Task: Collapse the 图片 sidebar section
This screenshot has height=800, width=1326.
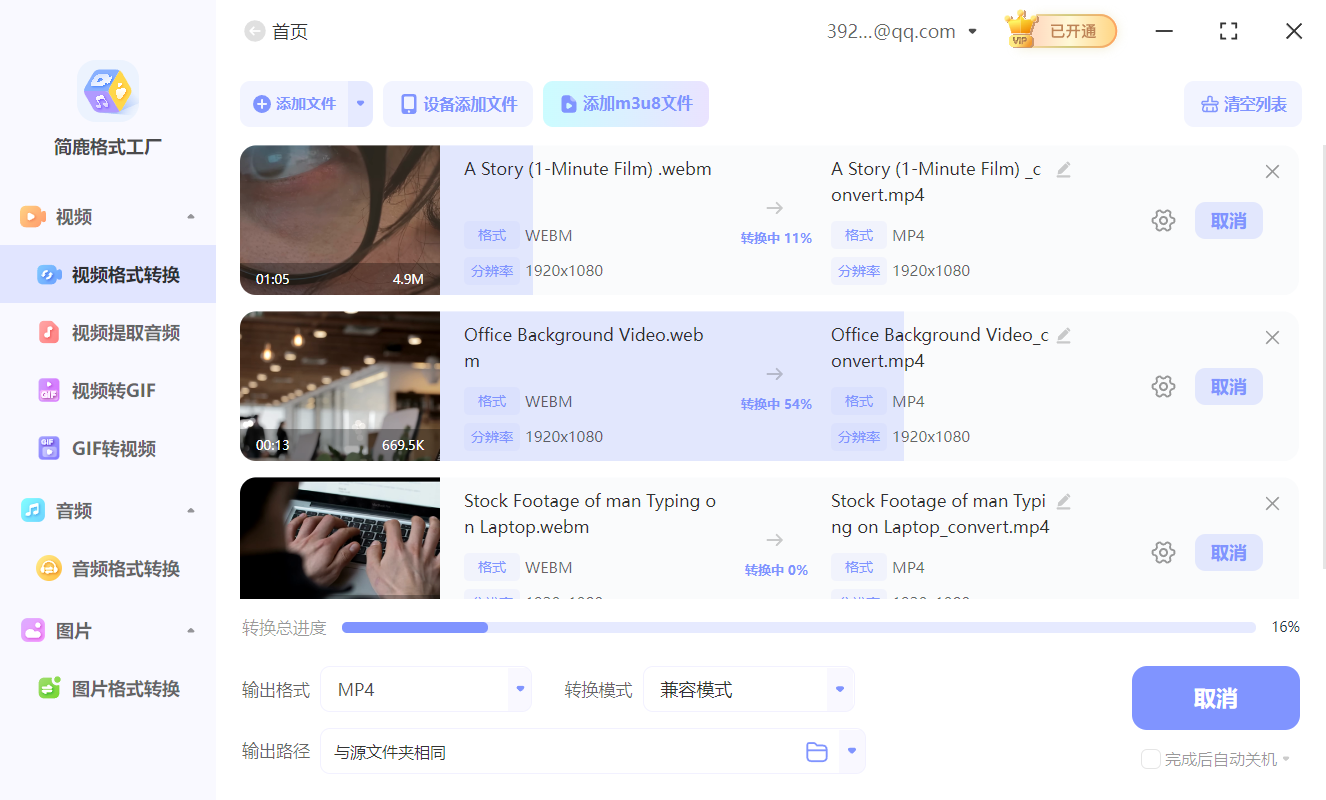Action: point(191,631)
